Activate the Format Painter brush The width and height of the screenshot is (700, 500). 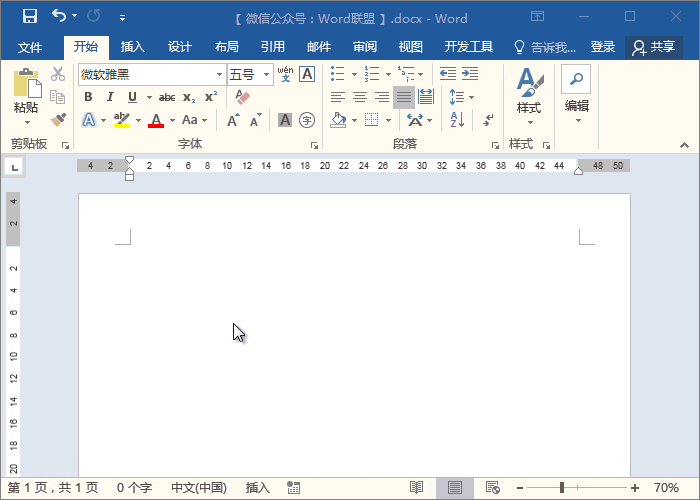click(58, 120)
